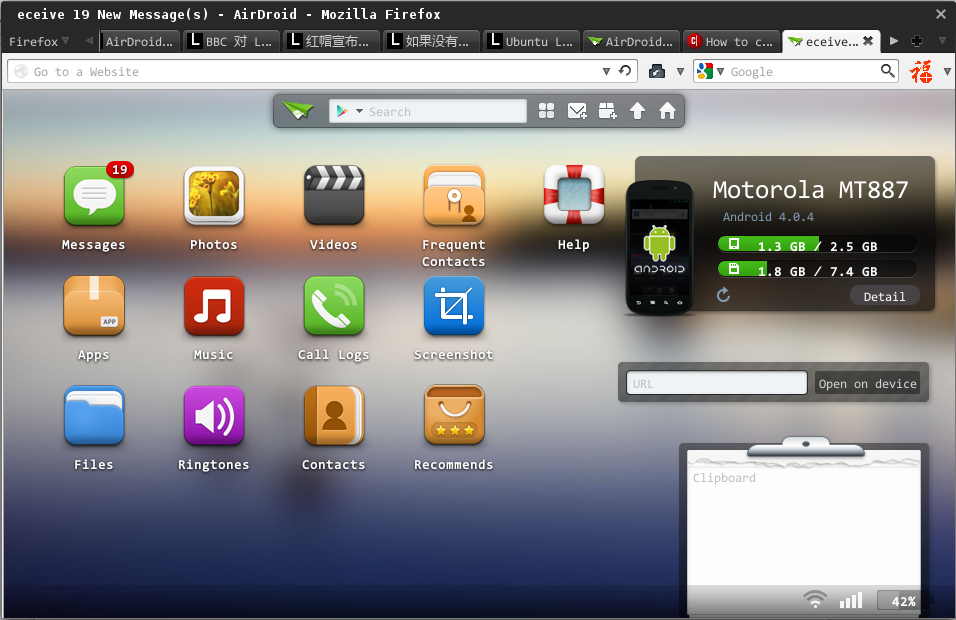Click the upload arrow toolbar icon

pos(637,111)
